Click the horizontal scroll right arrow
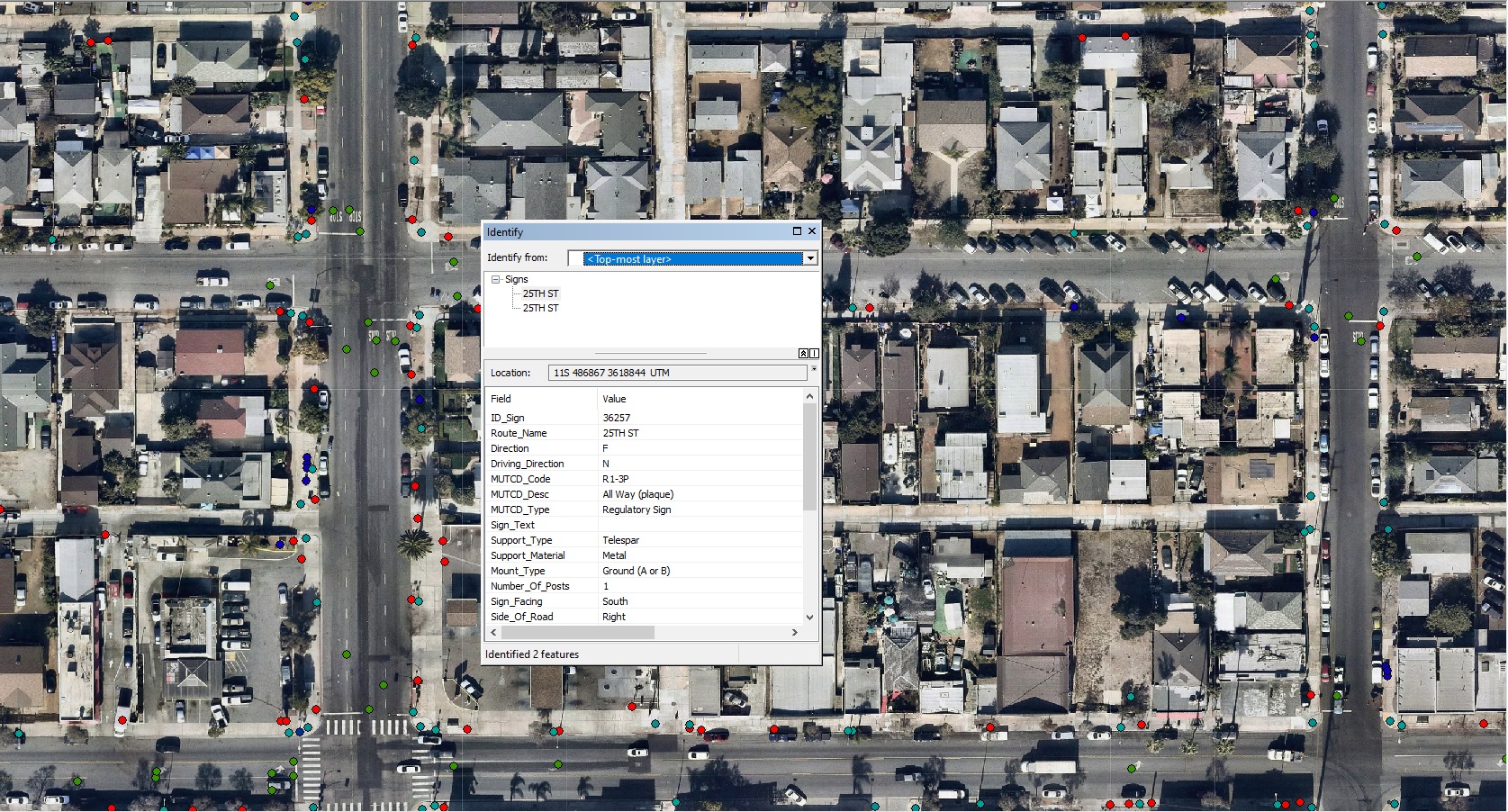Screen dimensions: 1508x812 794,633
